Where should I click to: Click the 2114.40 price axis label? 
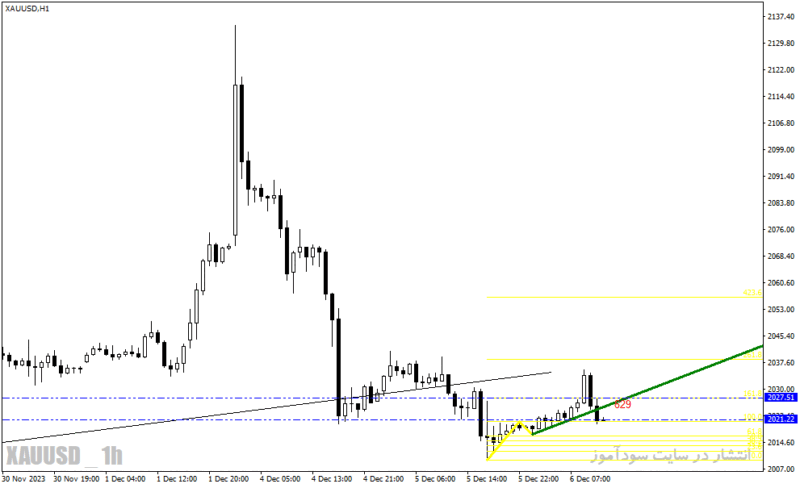click(781, 96)
